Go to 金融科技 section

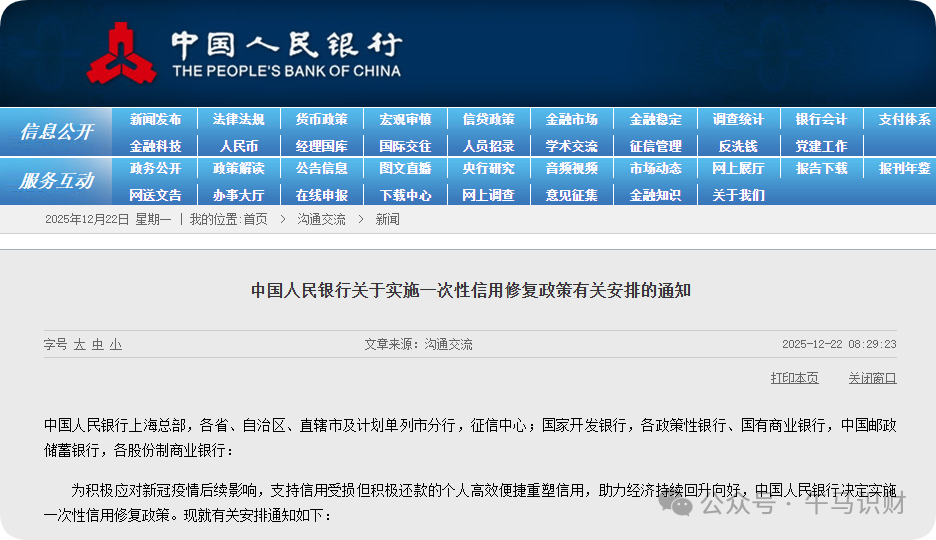(155, 146)
